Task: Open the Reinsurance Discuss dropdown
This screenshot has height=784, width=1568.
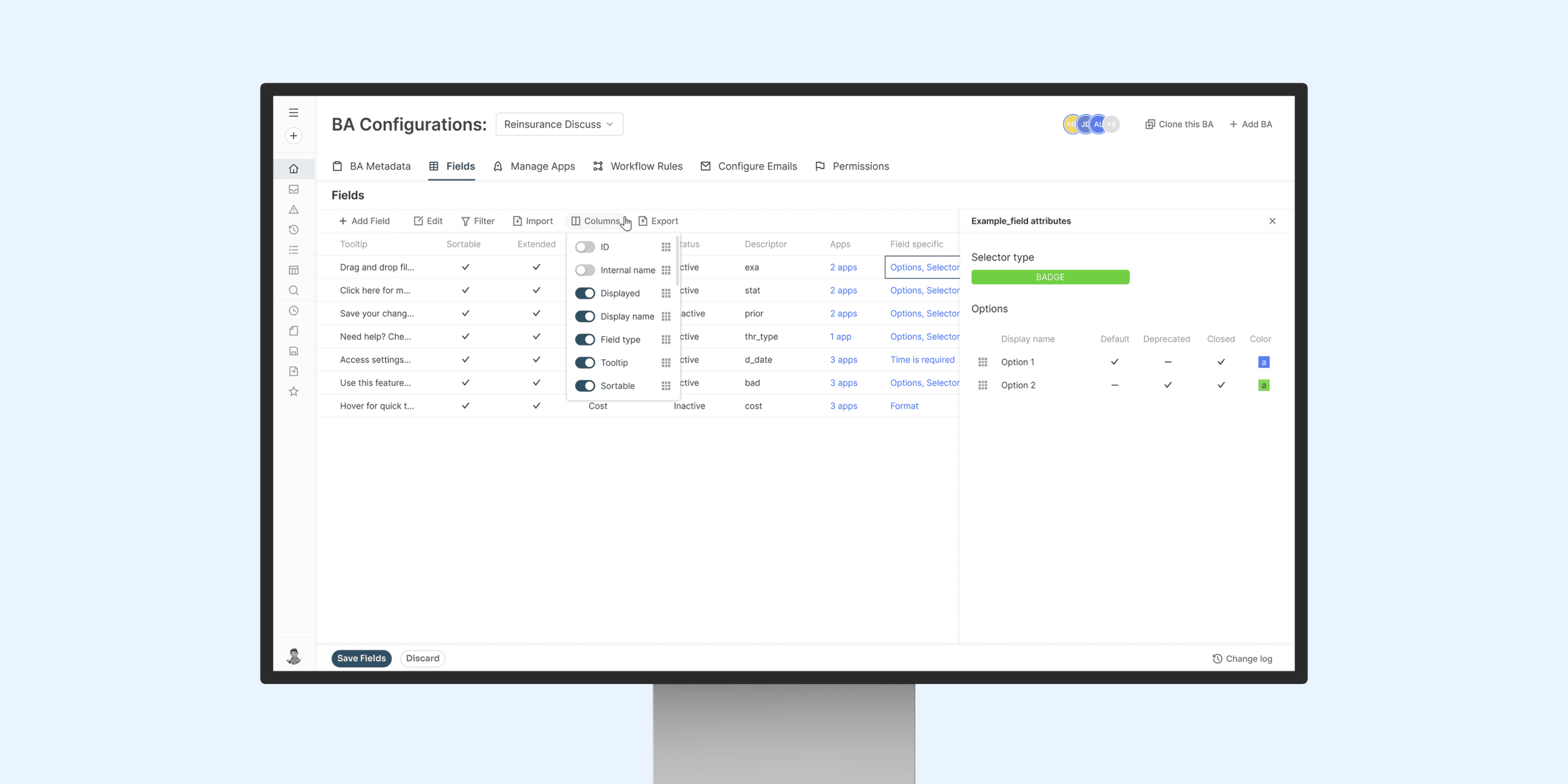Action: pos(558,124)
